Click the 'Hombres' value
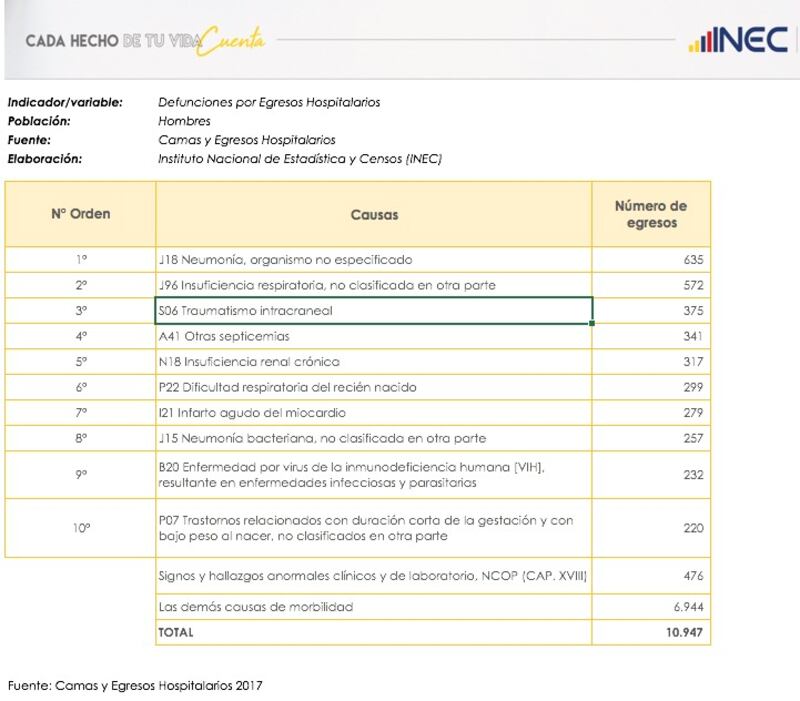This screenshot has height=701, width=800. [184, 121]
